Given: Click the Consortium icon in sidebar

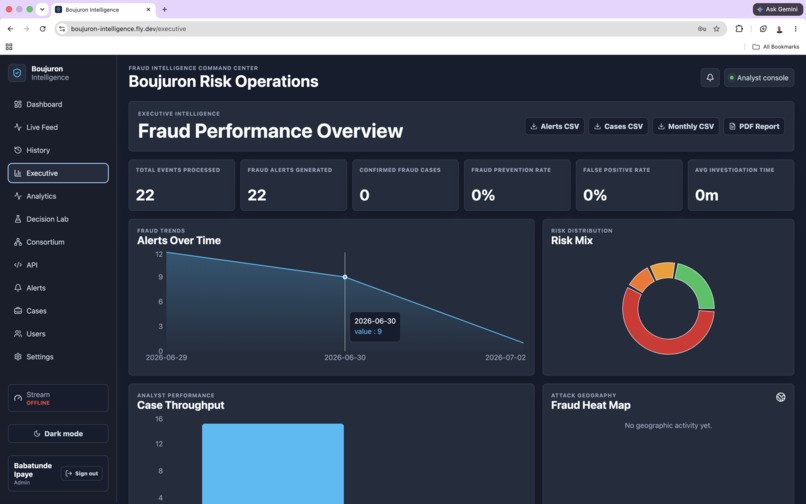Looking at the screenshot, I should [x=17, y=242].
